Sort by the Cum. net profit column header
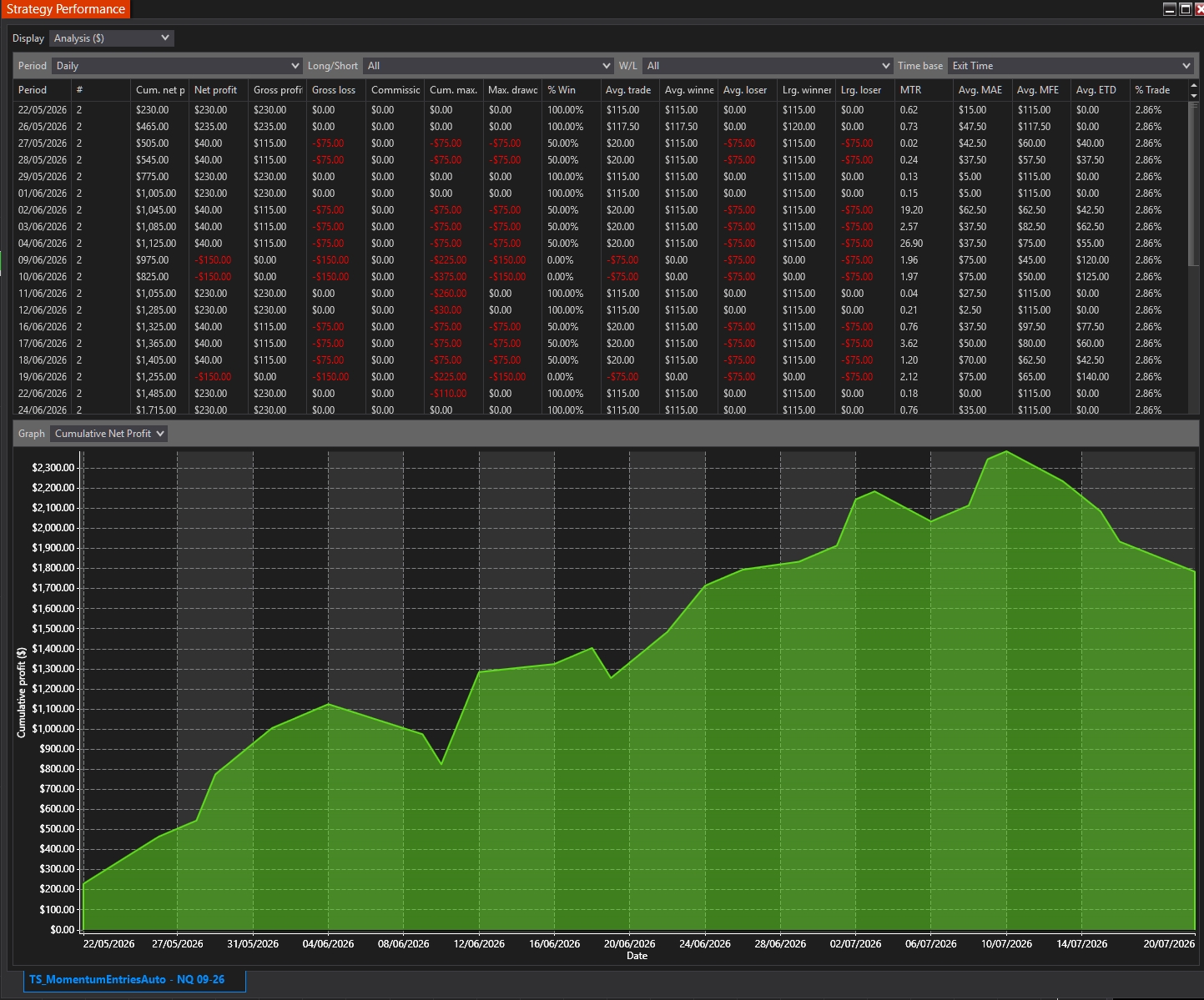Screen dimensions: 1204x1000 point(160,90)
